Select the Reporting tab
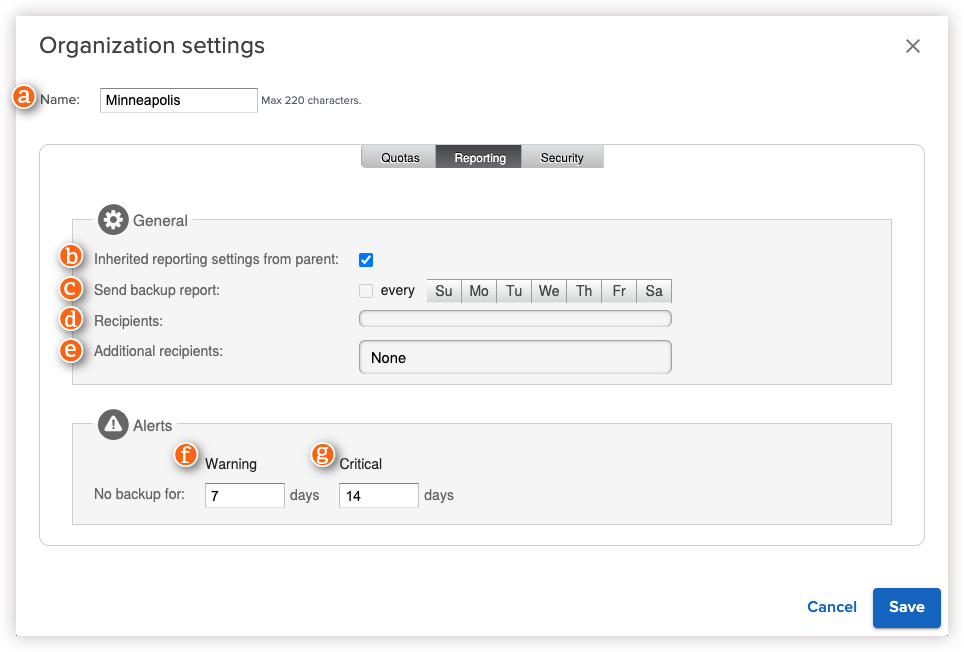Screen dimensions: 964x652 tap(480, 157)
